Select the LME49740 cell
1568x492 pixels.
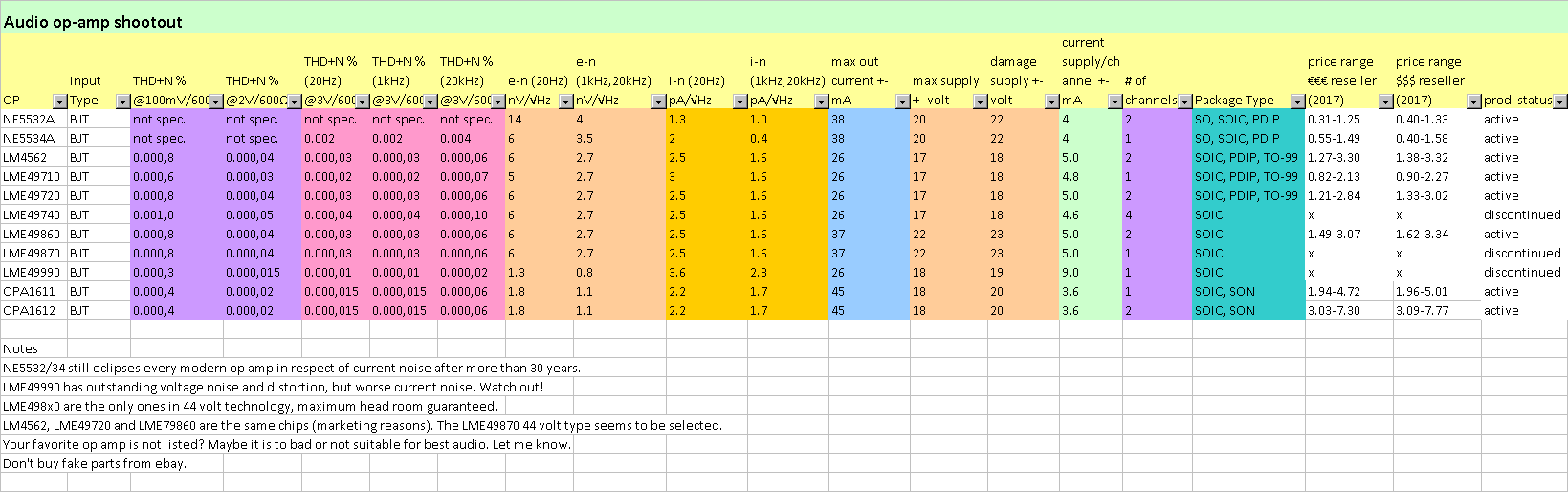tap(33, 215)
